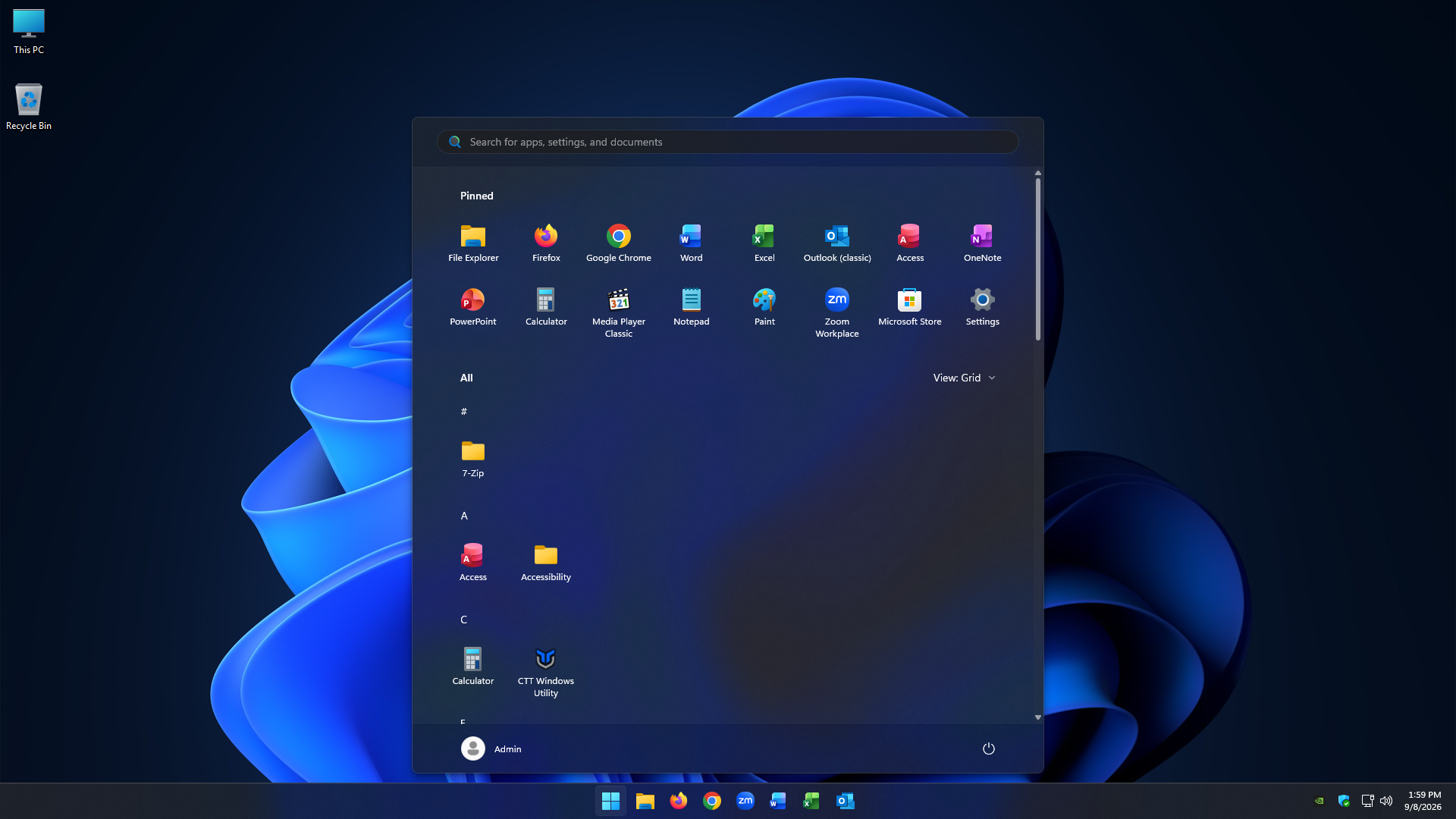Launch Outlook (classic) from pinned section
1456x819 pixels.
[837, 243]
